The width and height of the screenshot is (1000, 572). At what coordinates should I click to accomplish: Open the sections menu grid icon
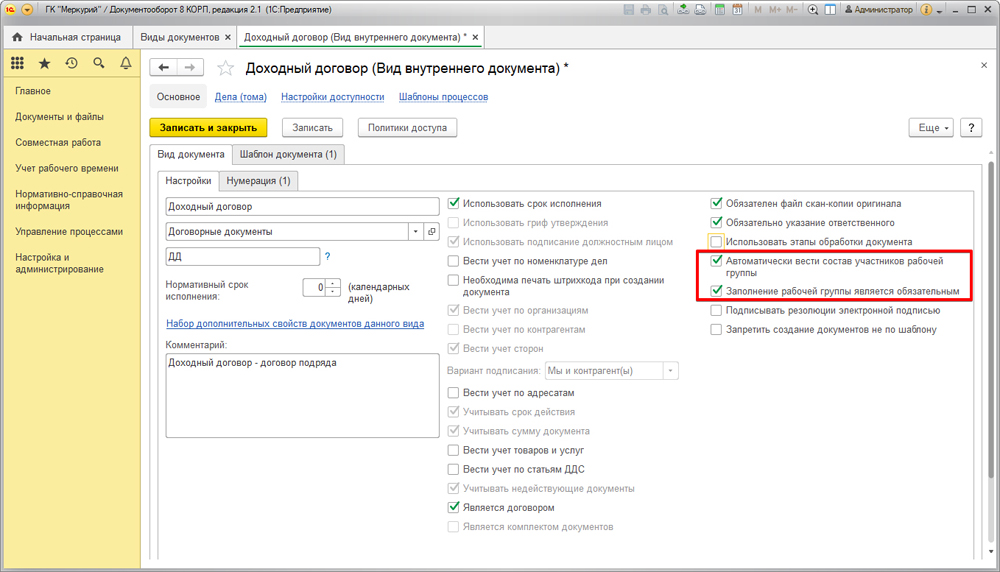pos(17,63)
